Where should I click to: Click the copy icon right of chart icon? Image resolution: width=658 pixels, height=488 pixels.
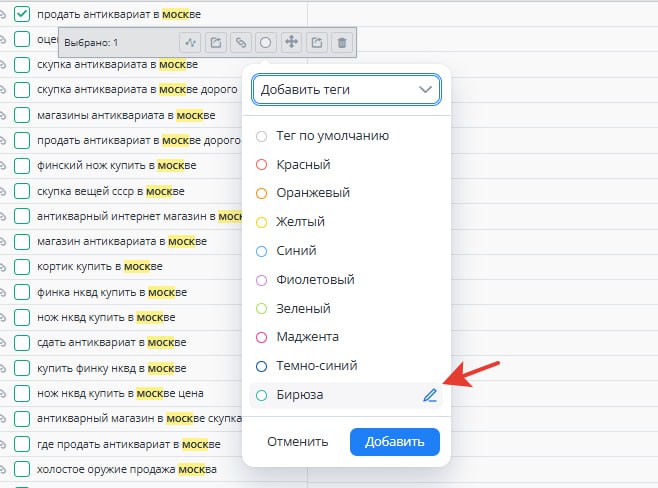point(215,42)
